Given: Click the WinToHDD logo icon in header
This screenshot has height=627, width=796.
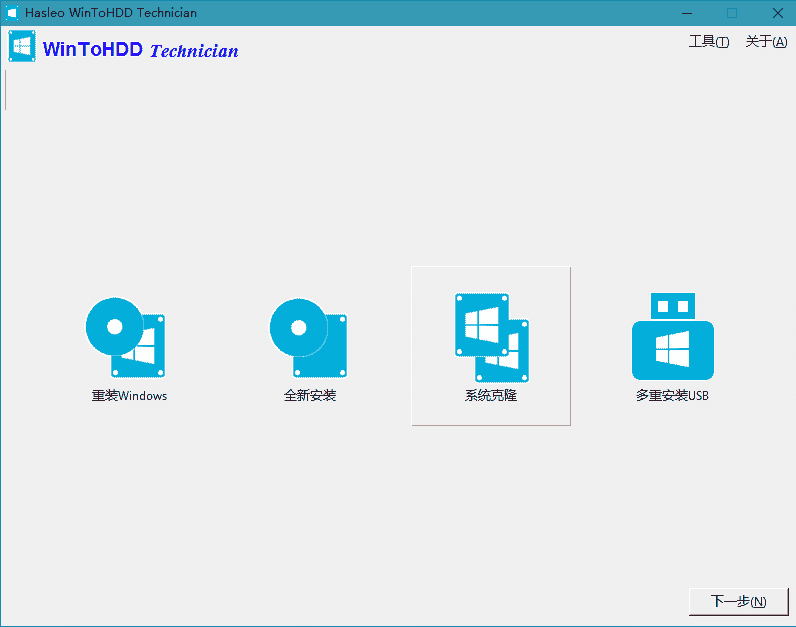Looking at the screenshot, I should click(x=22, y=46).
